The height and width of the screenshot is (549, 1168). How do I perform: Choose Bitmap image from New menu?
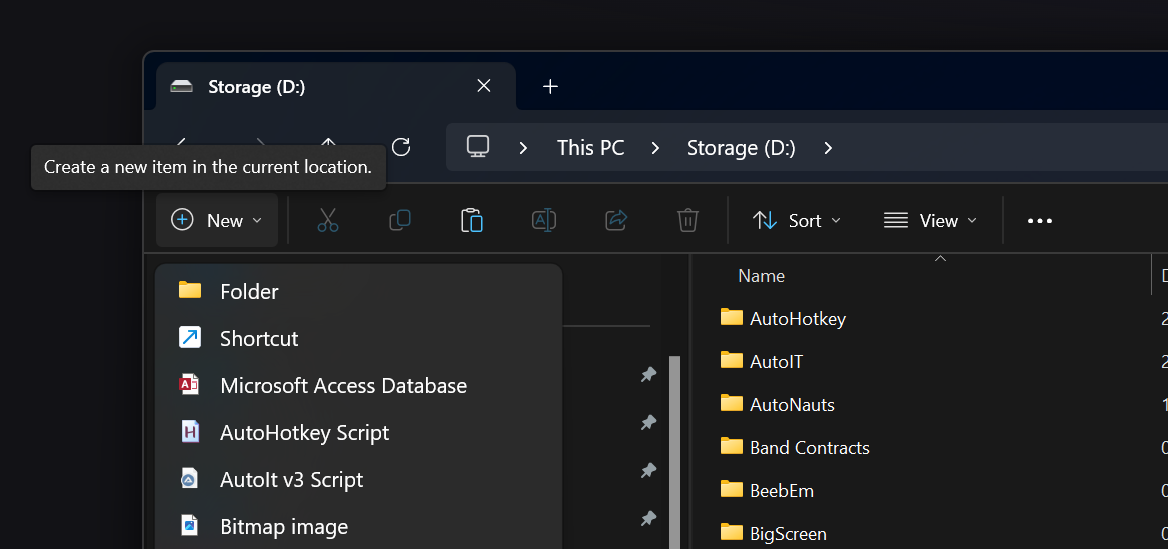(358, 527)
